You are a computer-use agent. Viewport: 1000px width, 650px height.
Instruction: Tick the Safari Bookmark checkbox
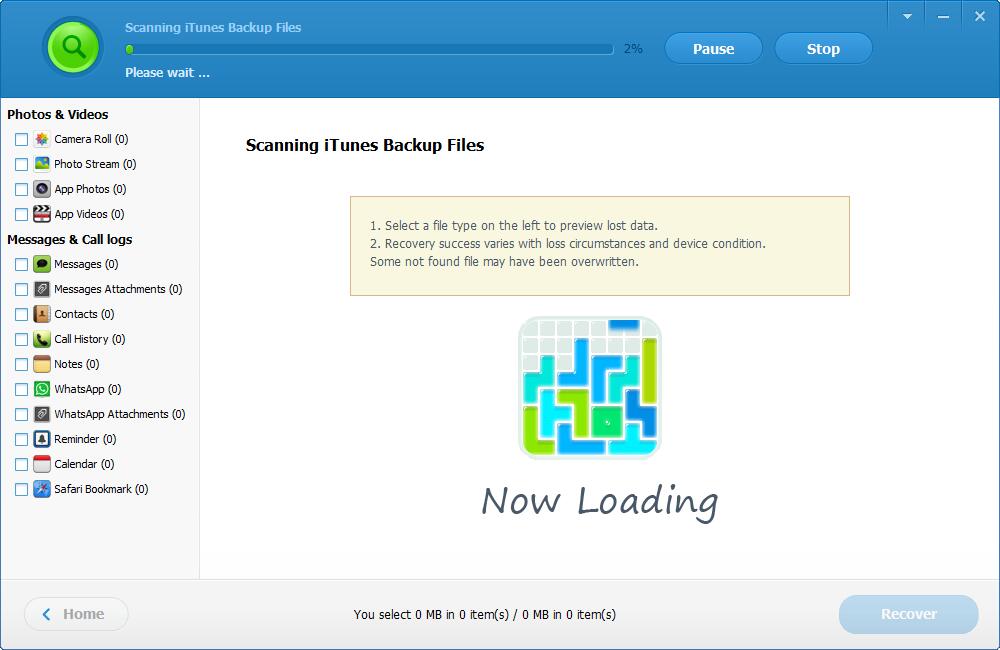click(22, 489)
